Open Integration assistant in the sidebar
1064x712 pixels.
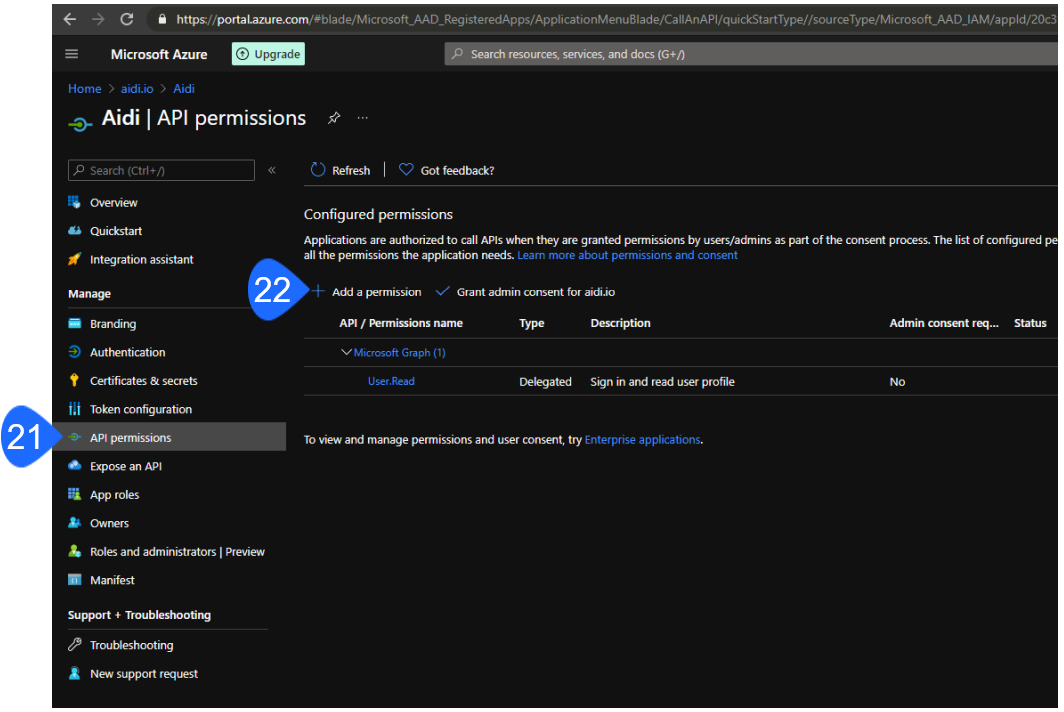(x=142, y=259)
